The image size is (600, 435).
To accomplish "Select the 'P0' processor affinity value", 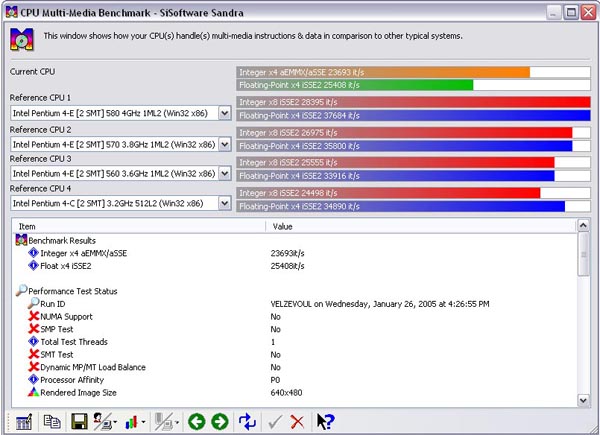I will (275, 380).
